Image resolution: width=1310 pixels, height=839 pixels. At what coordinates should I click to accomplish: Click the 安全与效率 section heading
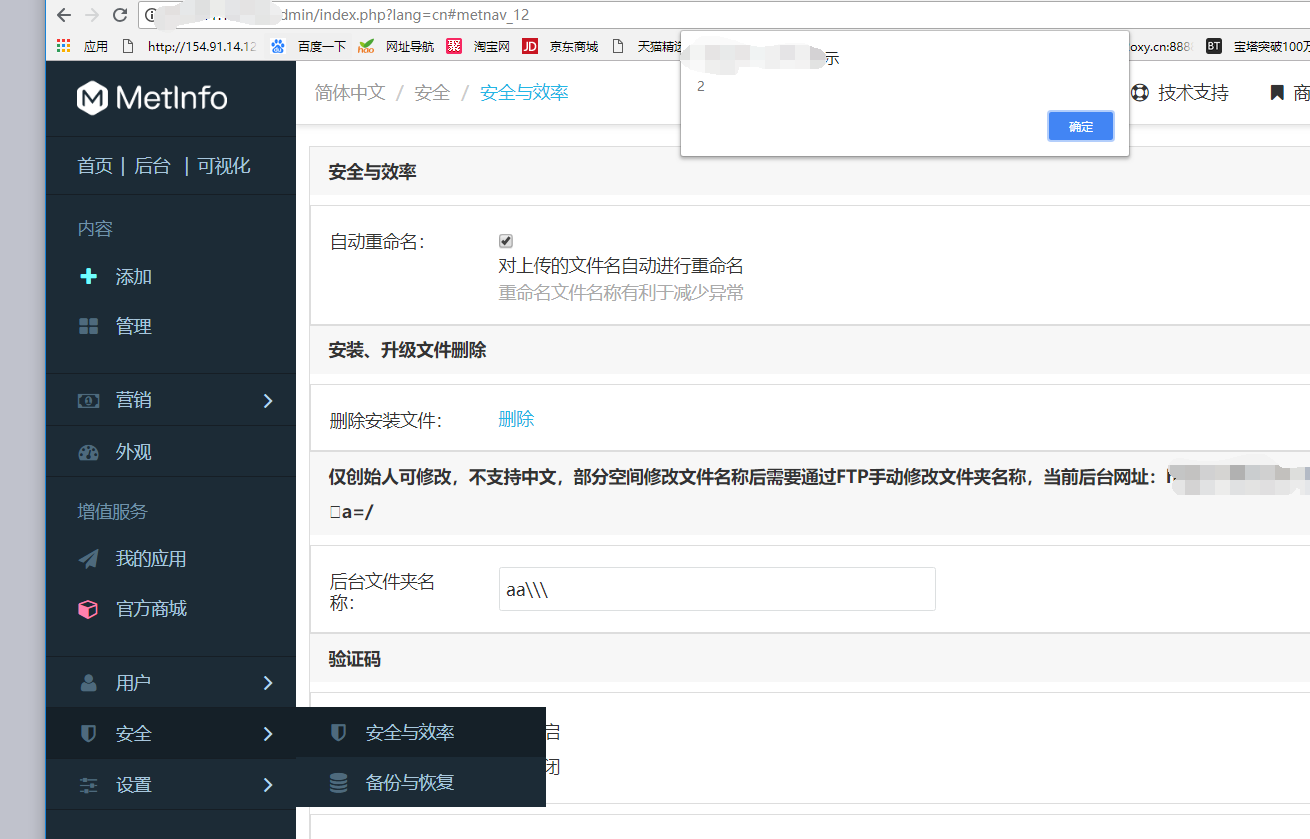pyautogui.click(x=373, y=172)
